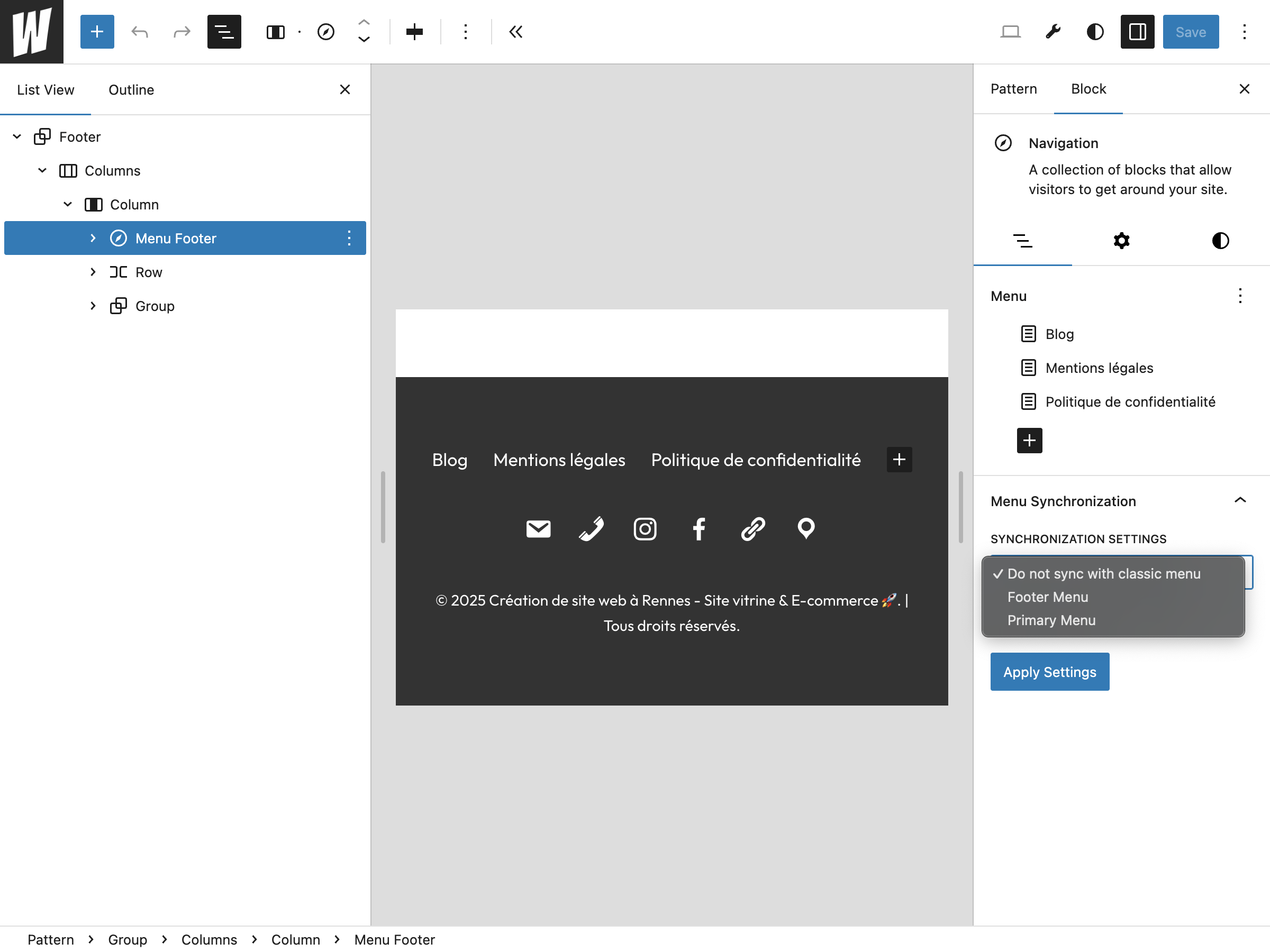The image size is (1270, 952).
Task: Toggle the List View toolbar button
Action: click(x=224, y=32)
